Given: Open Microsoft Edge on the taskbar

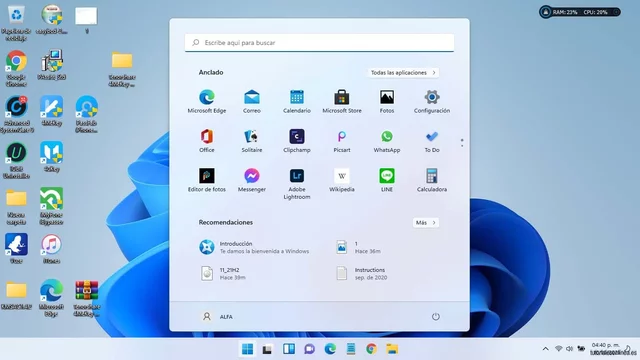Looking at the screenshot, I should pos(330,349).
